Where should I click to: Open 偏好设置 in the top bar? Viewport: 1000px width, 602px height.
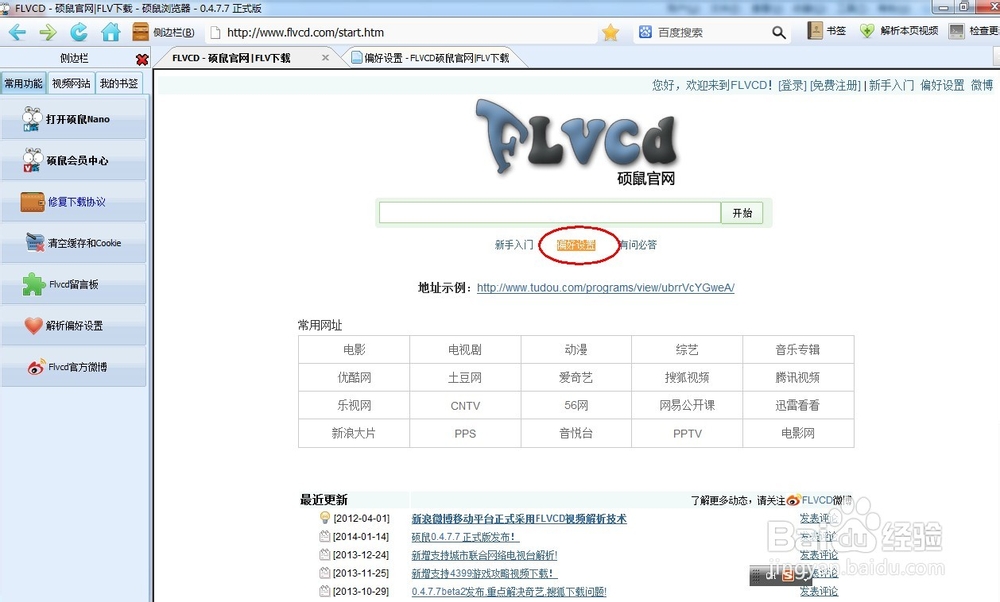click(942, 85)
